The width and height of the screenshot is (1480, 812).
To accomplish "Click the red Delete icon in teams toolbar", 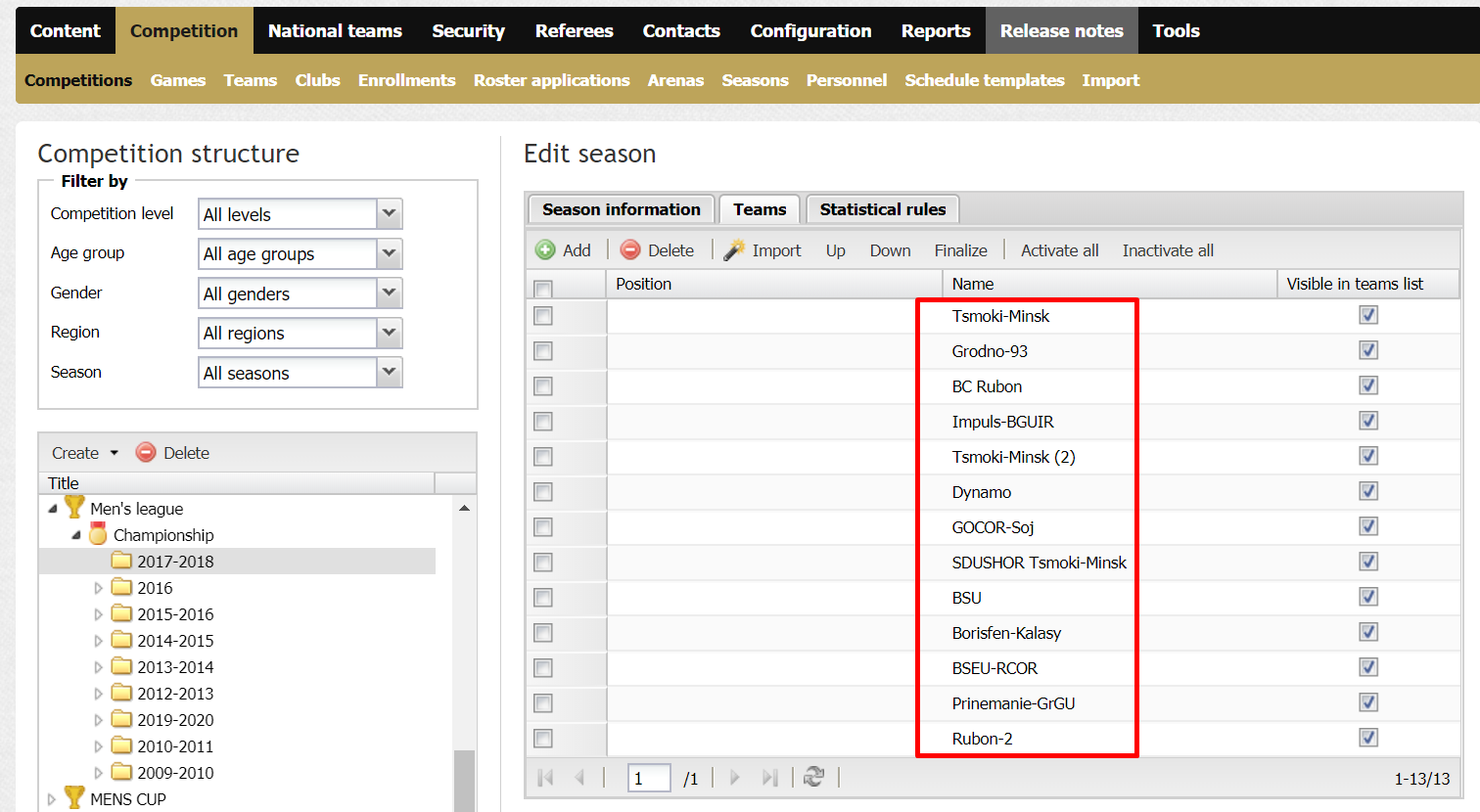I will (x=630, y=250).
